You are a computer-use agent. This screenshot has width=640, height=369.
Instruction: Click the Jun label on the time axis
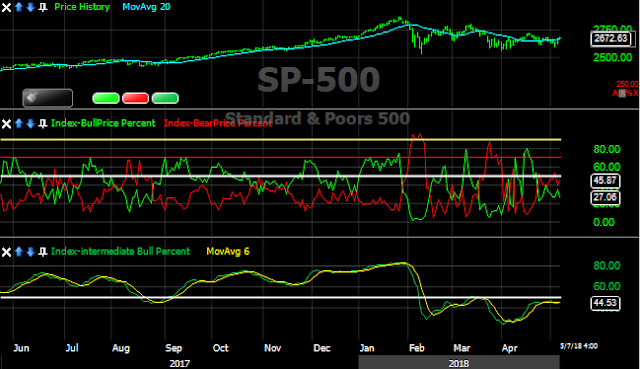[x=21, y=348]
